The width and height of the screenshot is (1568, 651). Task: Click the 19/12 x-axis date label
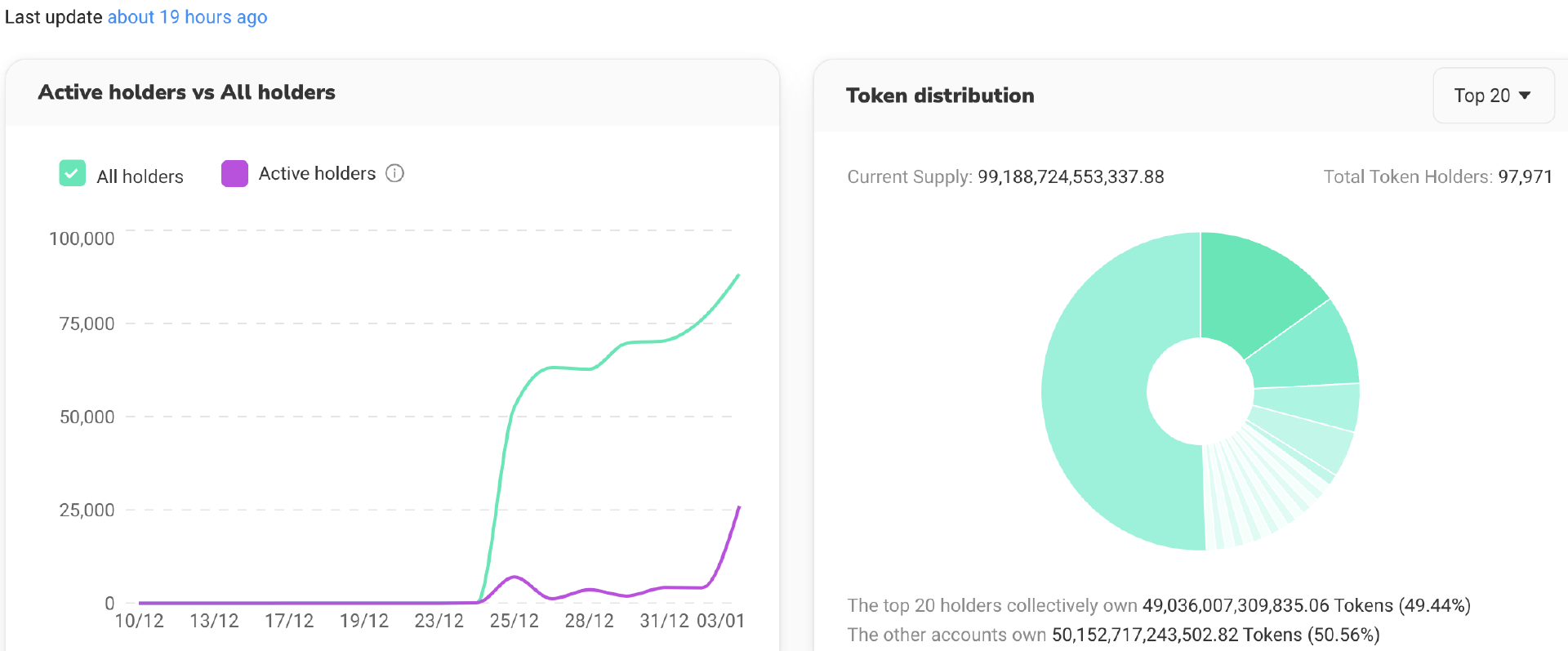click(x=364, y=621)
